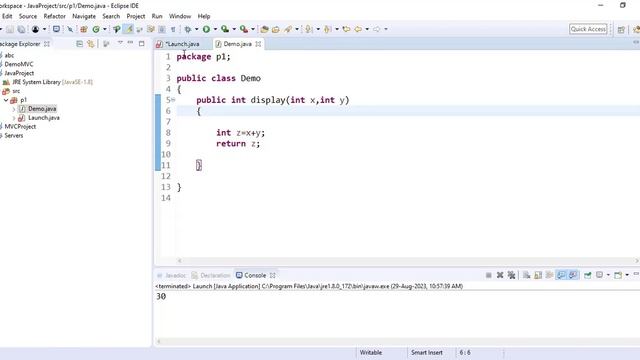Open the Run menu
The image size is (640, 360).
click(x=157, y=16)
